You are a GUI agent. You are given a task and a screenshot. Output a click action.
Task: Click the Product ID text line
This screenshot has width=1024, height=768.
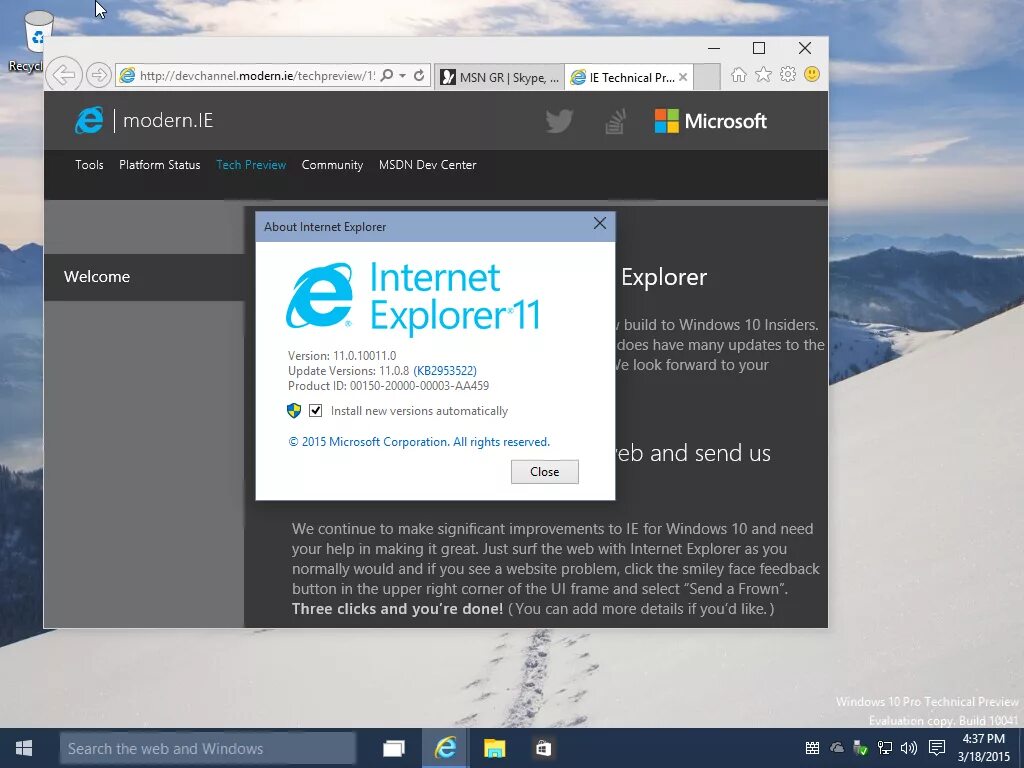click(389, 386)
